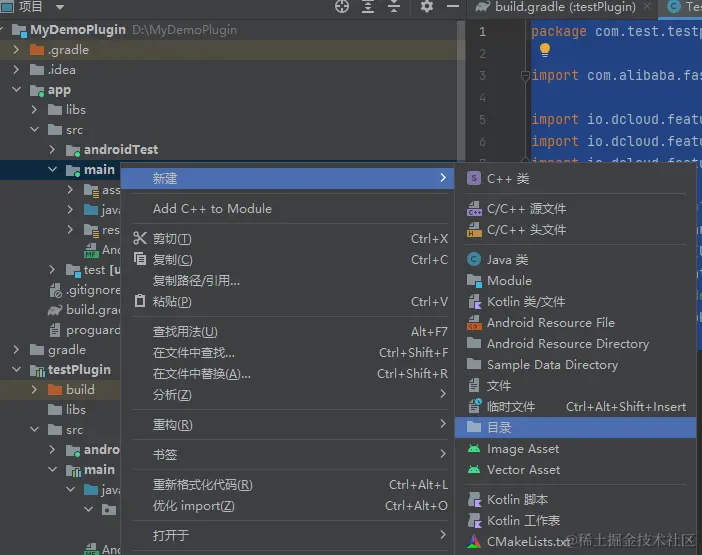This screenshot has width=702, height=555.
Task: Select MyDemoPlugin project root
Action: 77,30
